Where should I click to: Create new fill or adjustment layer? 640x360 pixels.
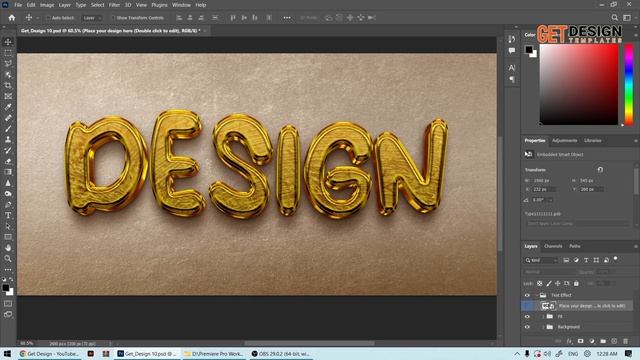pos(592,341)
